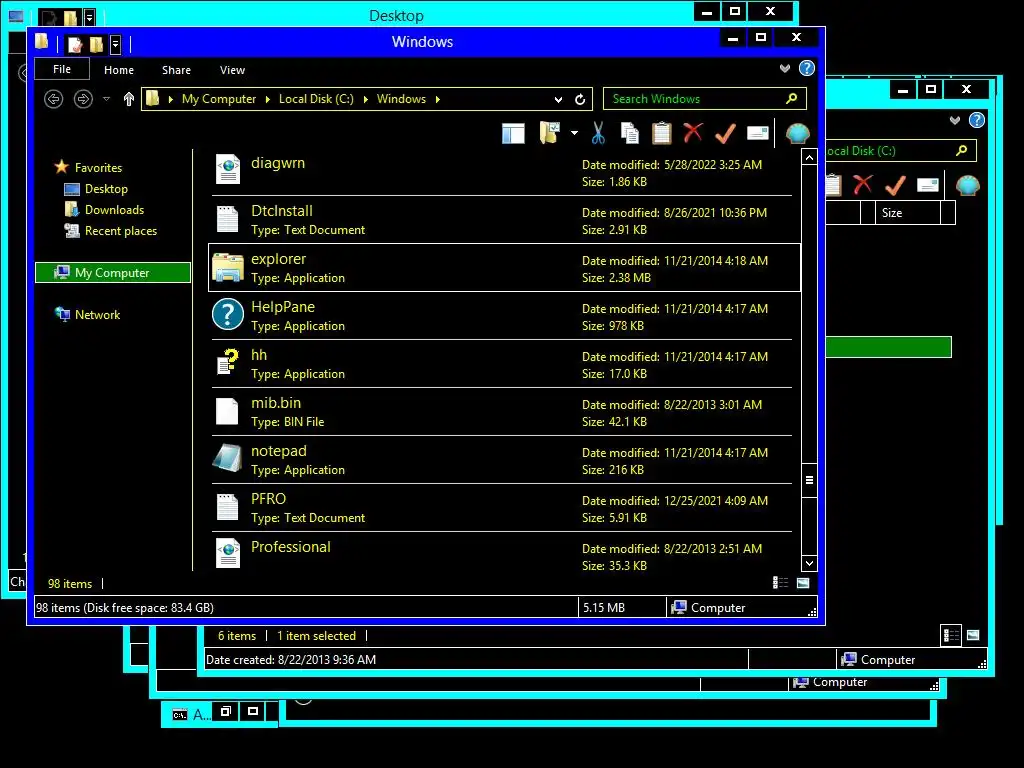The height and width of the screenshot is (768, 1024).
Task: Open Recent places under Favorites
Action: [x=120, y=231]
